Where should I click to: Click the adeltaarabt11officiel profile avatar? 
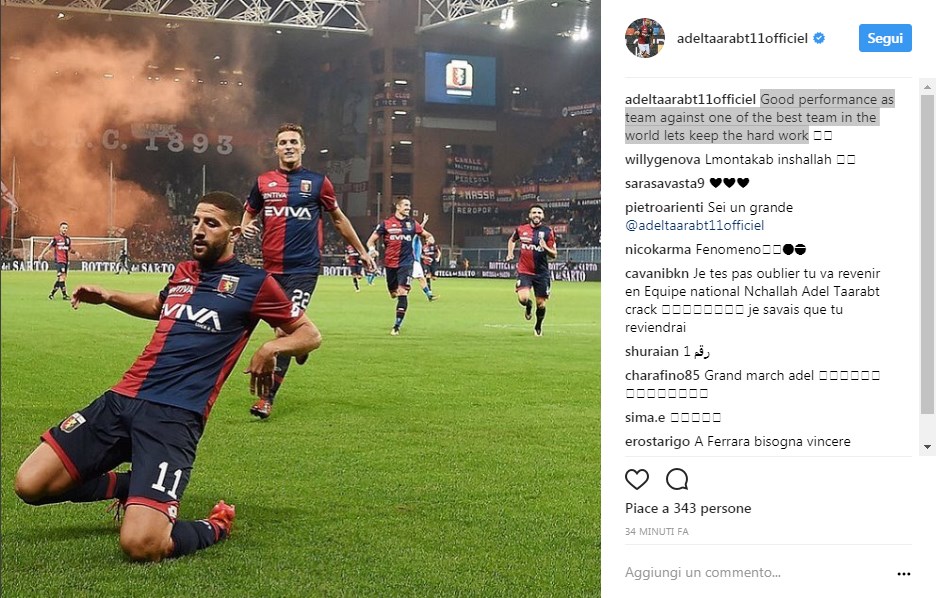[645, 38]
